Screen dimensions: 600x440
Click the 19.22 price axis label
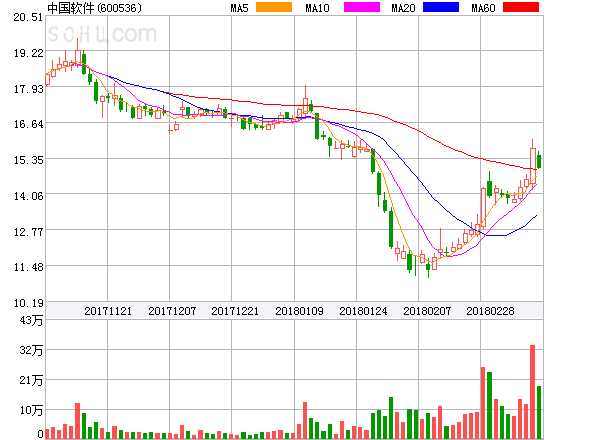pyautogui.click(x=28, y=53)
